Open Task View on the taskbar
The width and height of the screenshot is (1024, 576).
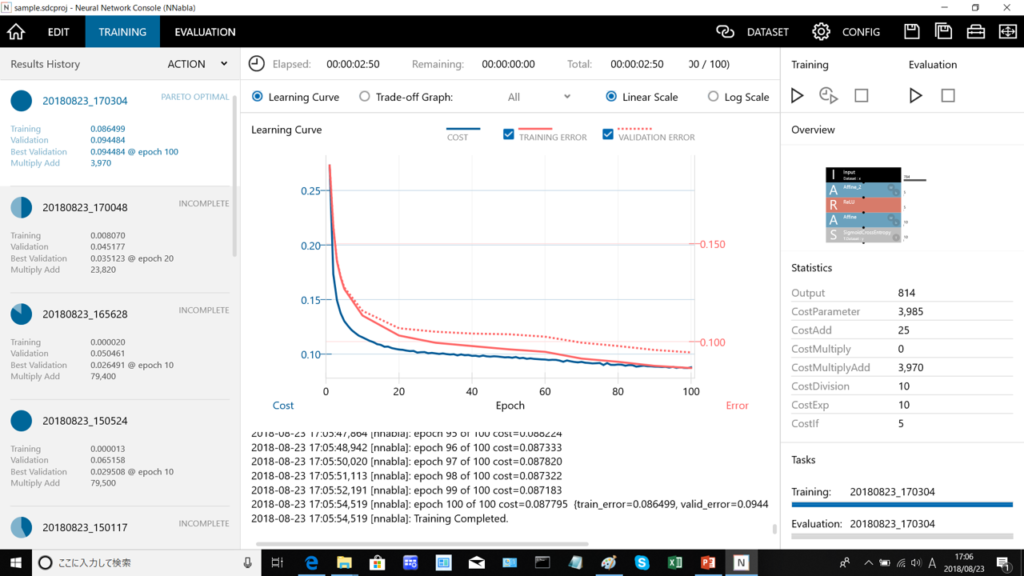click(277, 562)
